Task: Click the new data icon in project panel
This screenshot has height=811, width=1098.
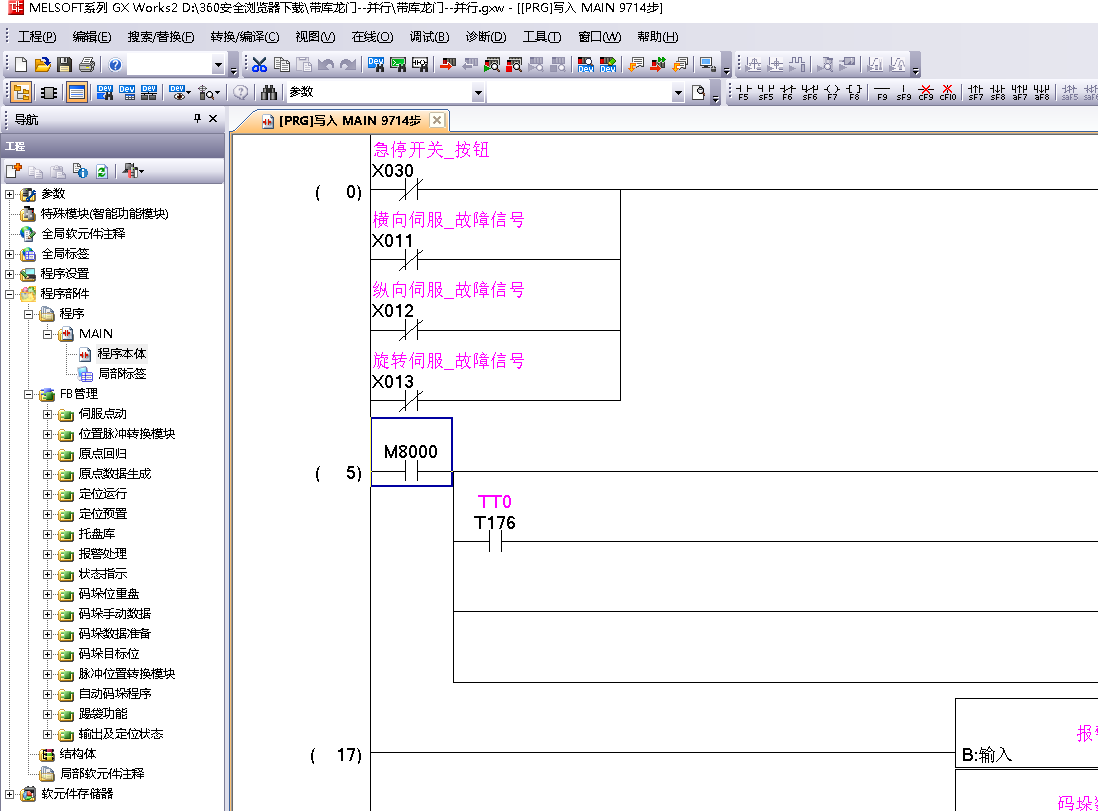Action: coord(14,171)
